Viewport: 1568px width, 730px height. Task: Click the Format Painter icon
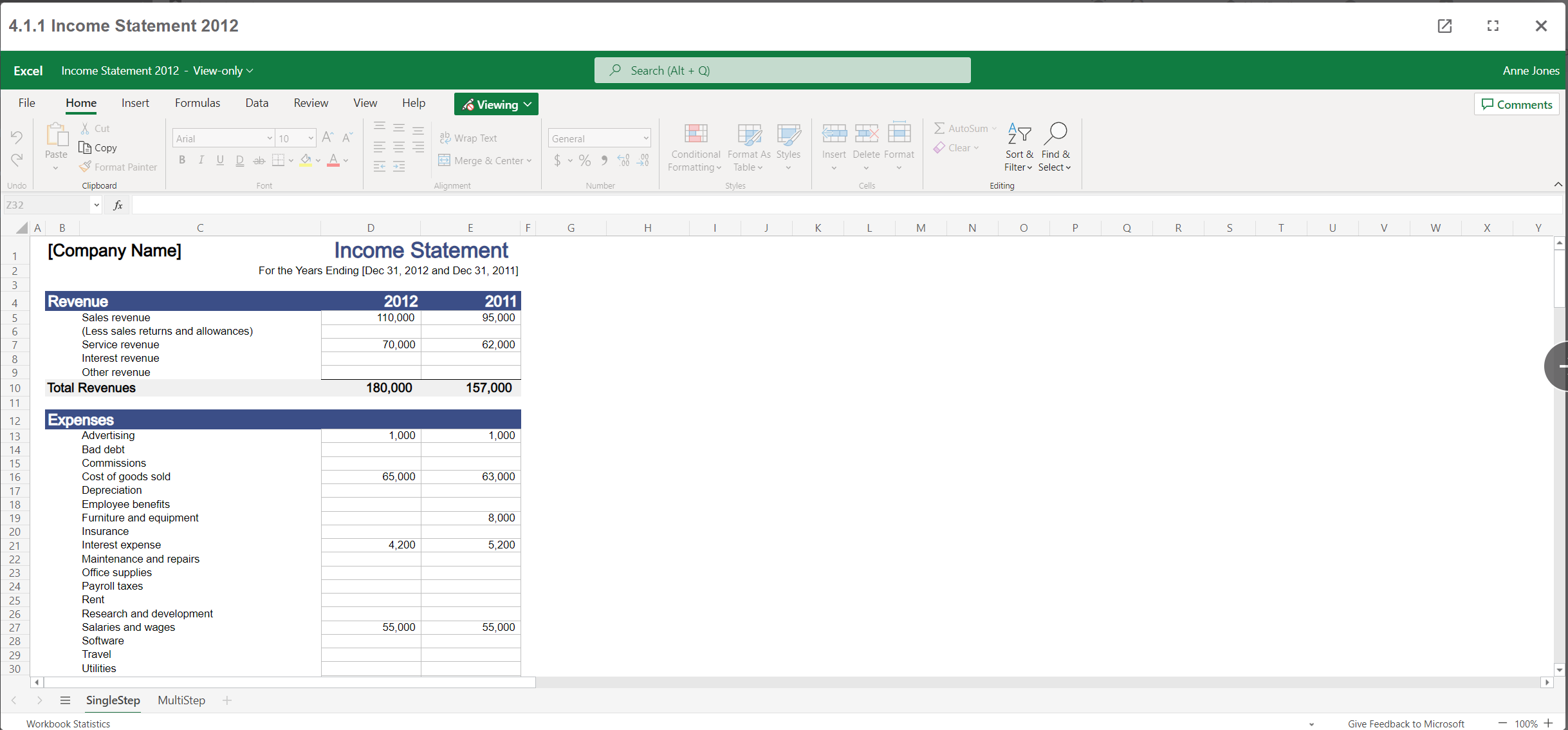pyautogui.click(x=86, y=167)
